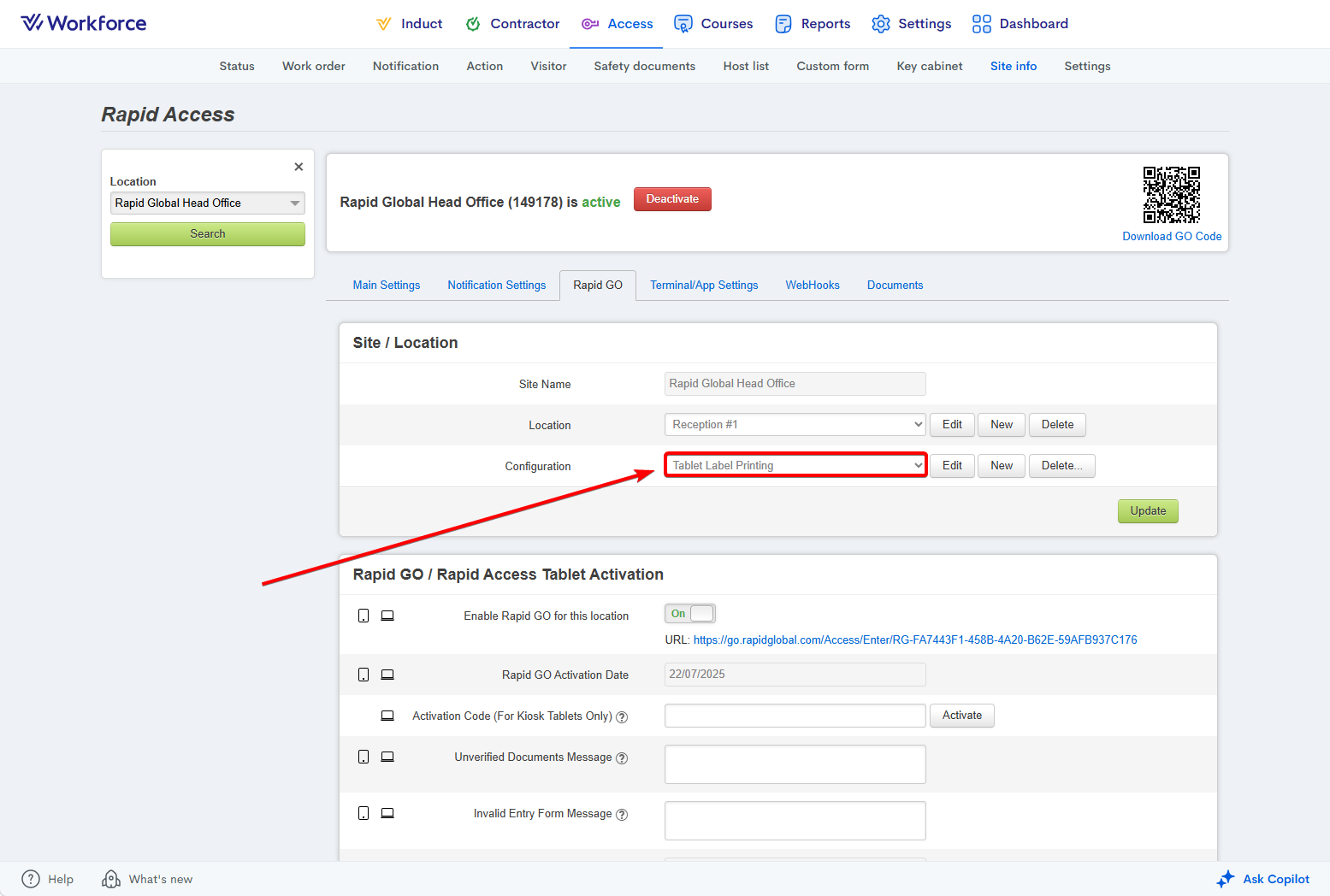Open the Custom form submenu item
Image resolution: width=1330 pixels, height=896 pixels.
click(833, 66)
